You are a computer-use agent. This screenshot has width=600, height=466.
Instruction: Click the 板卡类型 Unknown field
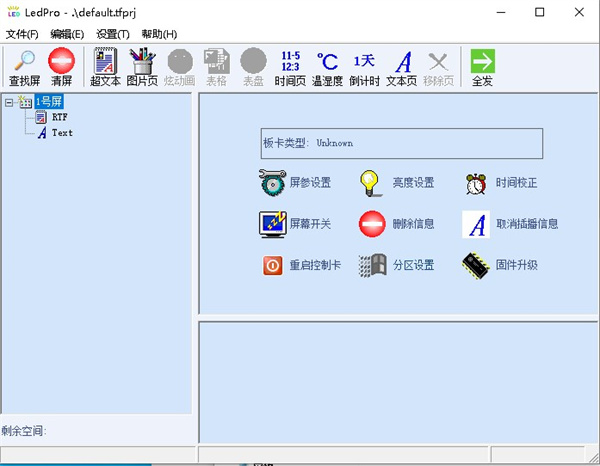point(402,143)
